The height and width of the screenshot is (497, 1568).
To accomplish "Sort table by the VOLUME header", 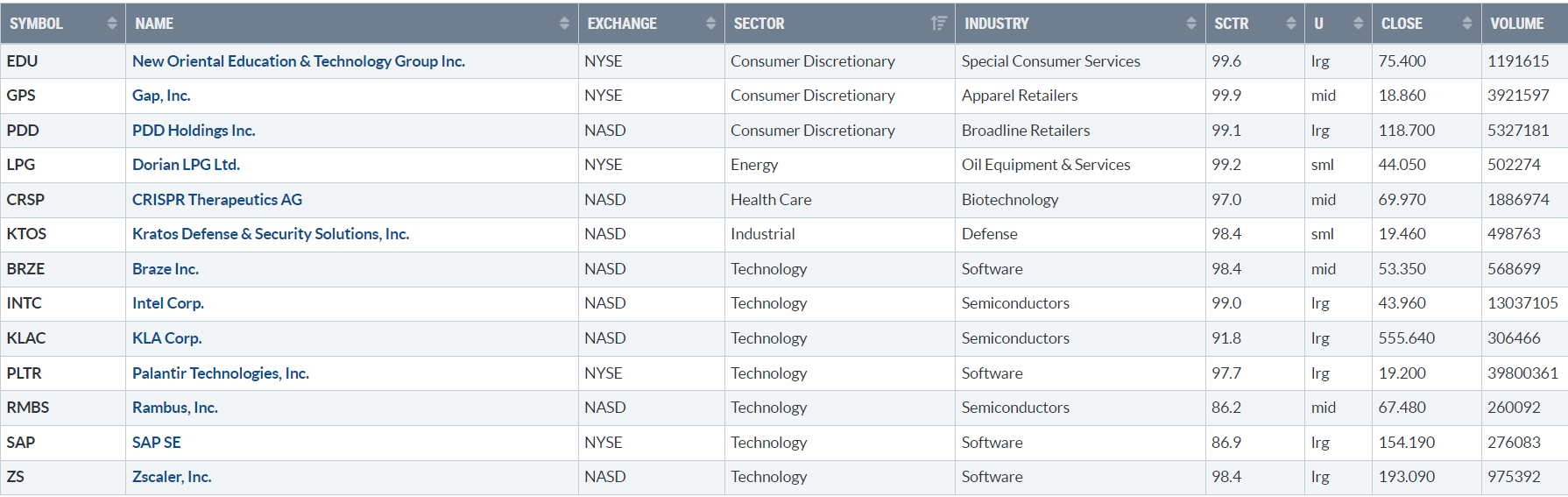I will click(1517, 24).
